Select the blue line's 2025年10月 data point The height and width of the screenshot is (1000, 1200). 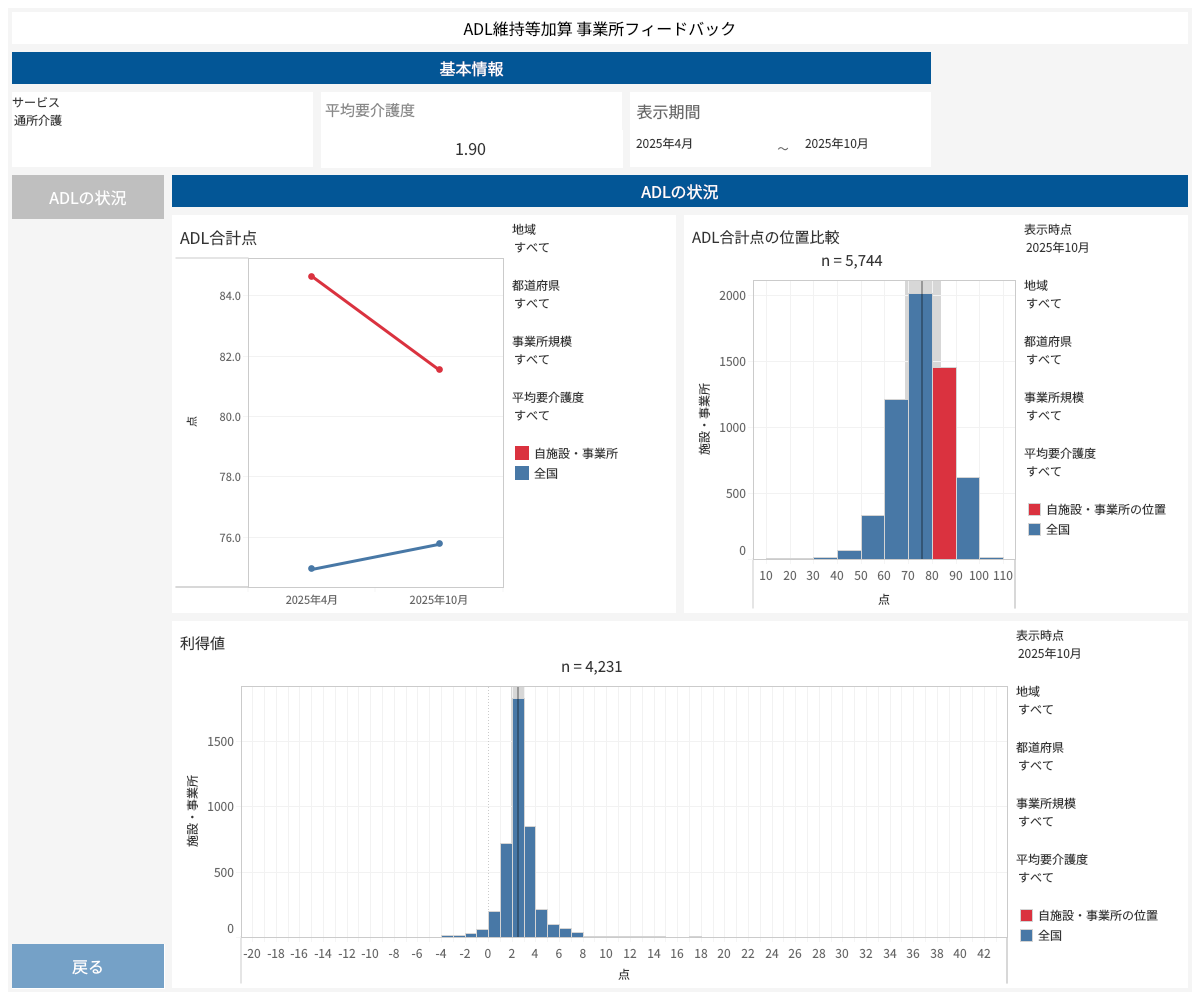point(439,544)
